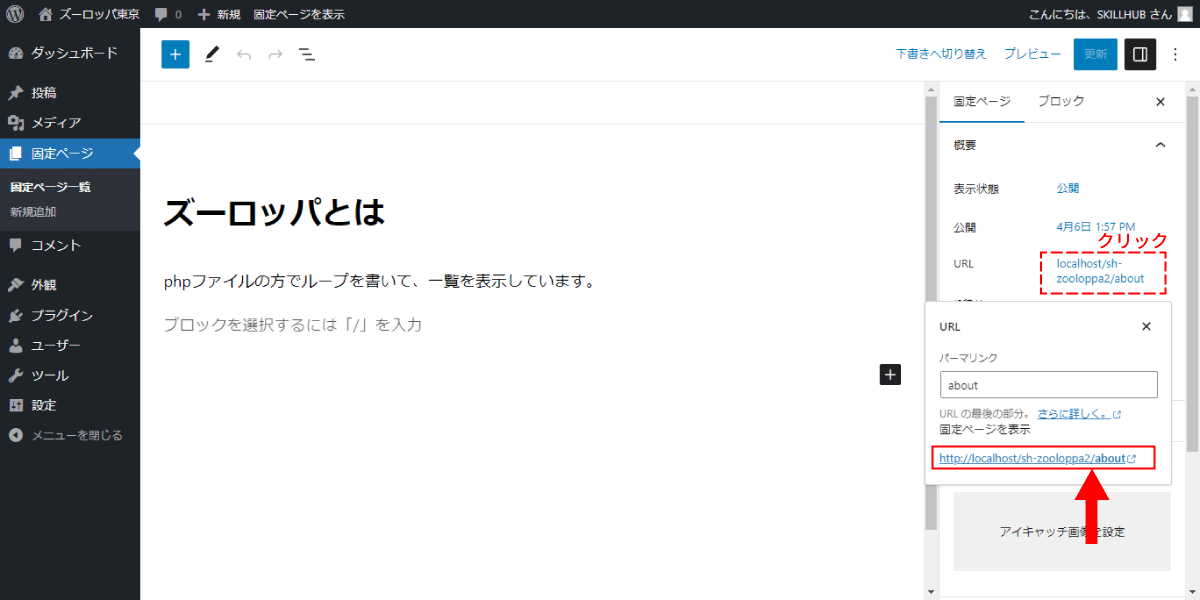
Task: Click 下書きへ切り替え
Action: pos(941,54)
